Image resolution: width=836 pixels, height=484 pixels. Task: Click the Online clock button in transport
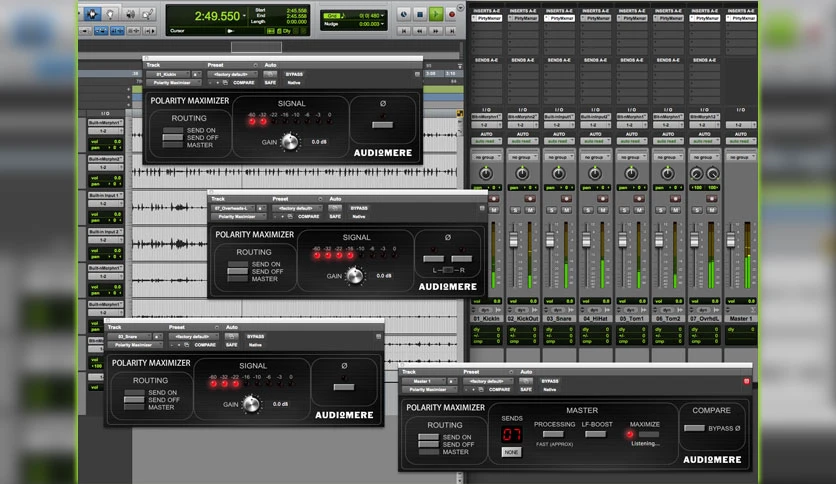click(x=404, y=14)
